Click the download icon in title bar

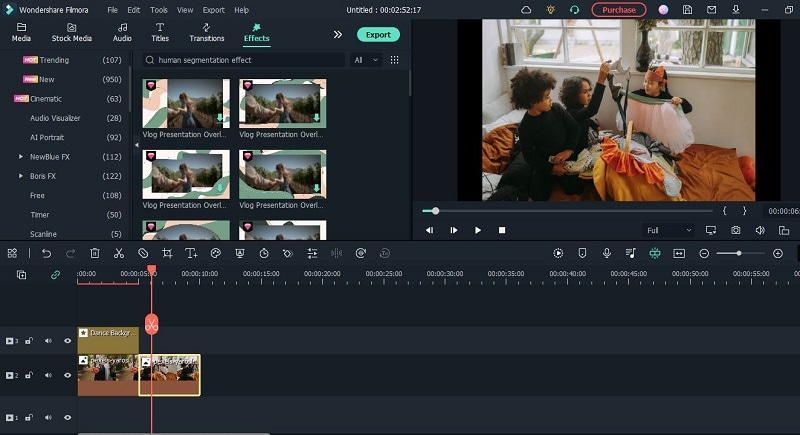736,10
